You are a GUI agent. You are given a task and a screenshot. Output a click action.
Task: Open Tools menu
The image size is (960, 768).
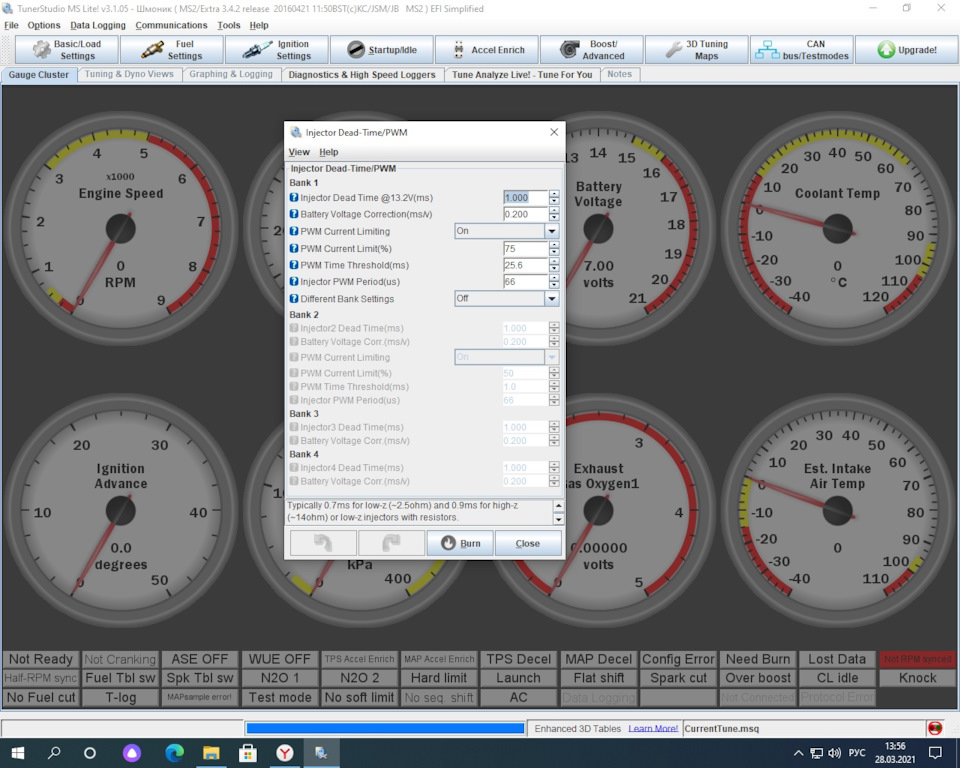coord(228,25)
